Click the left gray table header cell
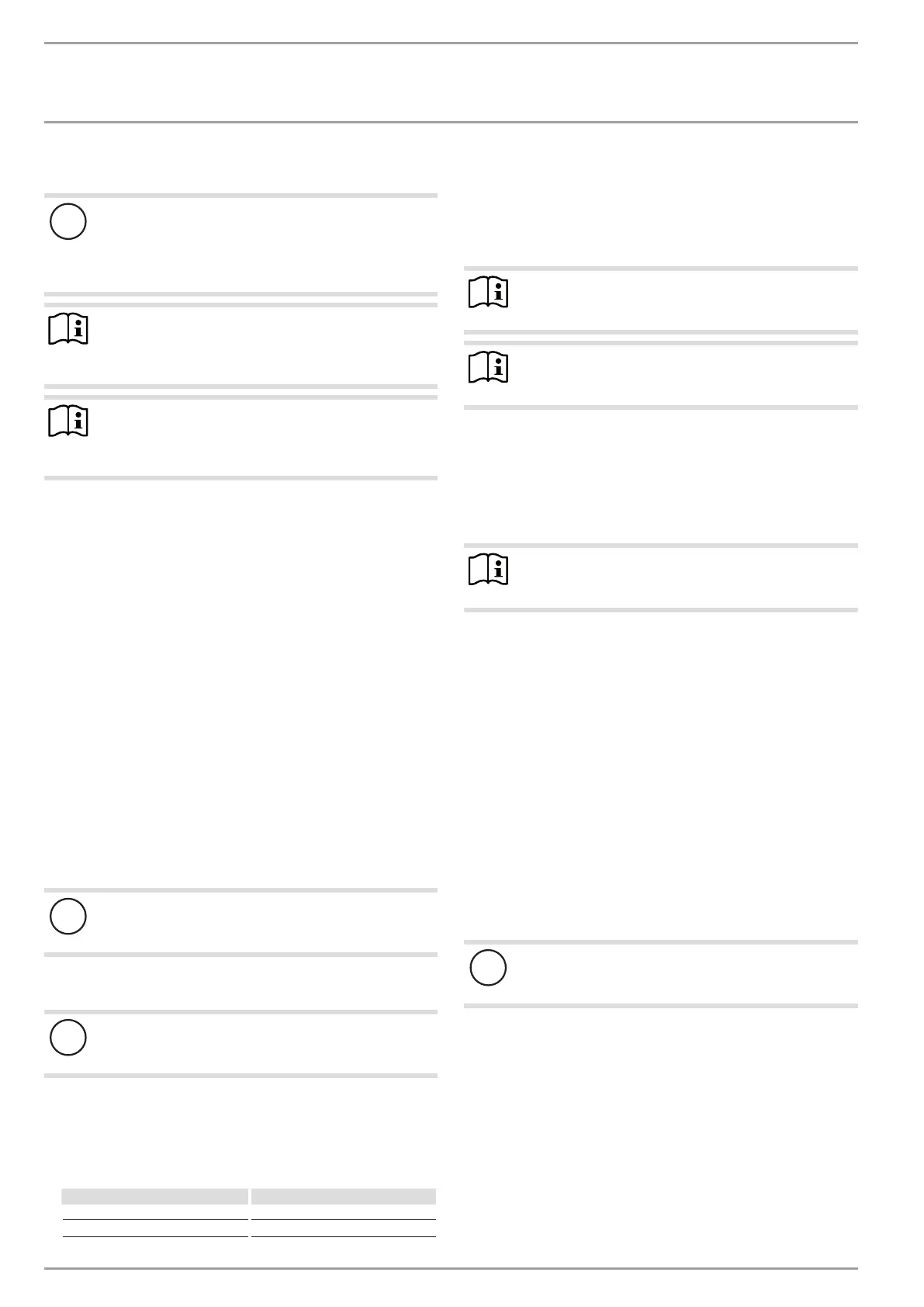 [x=155, y=1196]
